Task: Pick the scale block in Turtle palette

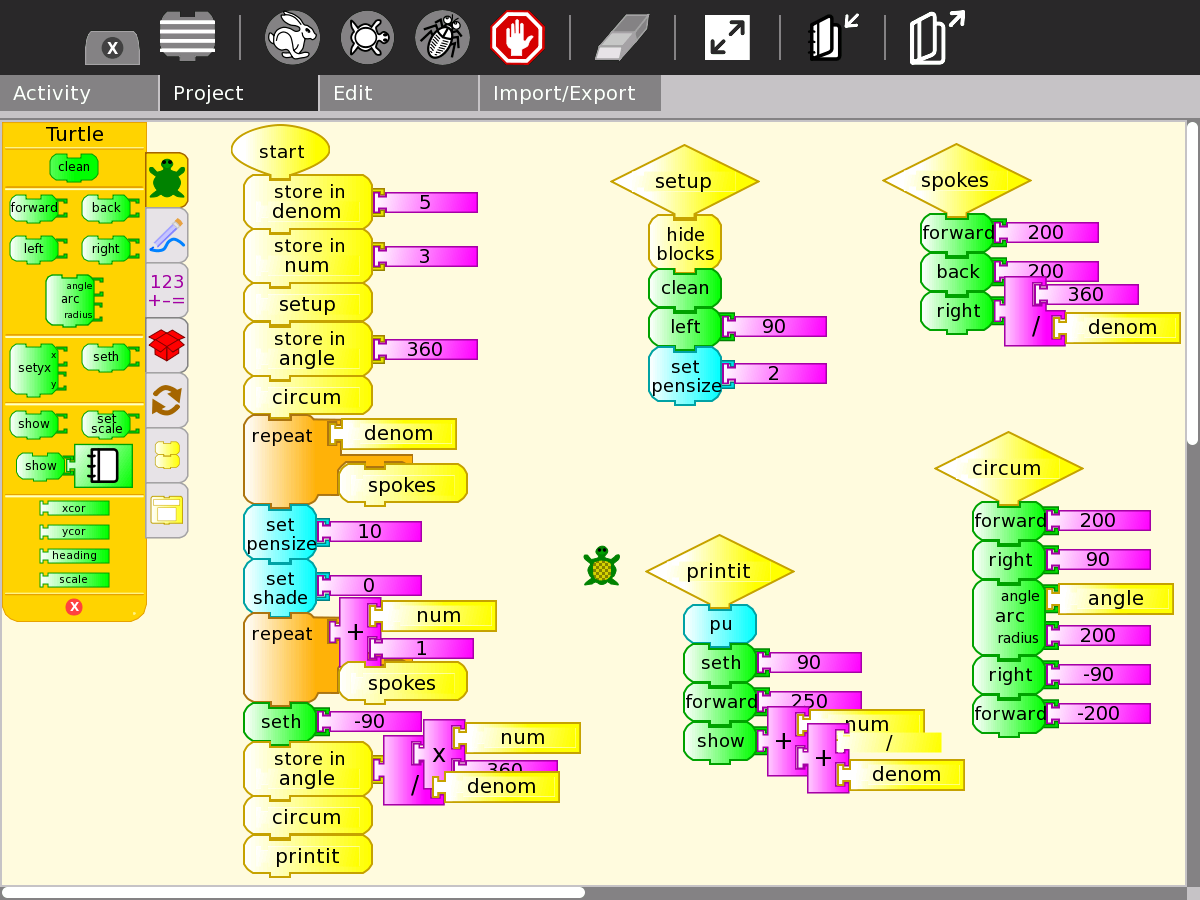Action: point(74,580)
